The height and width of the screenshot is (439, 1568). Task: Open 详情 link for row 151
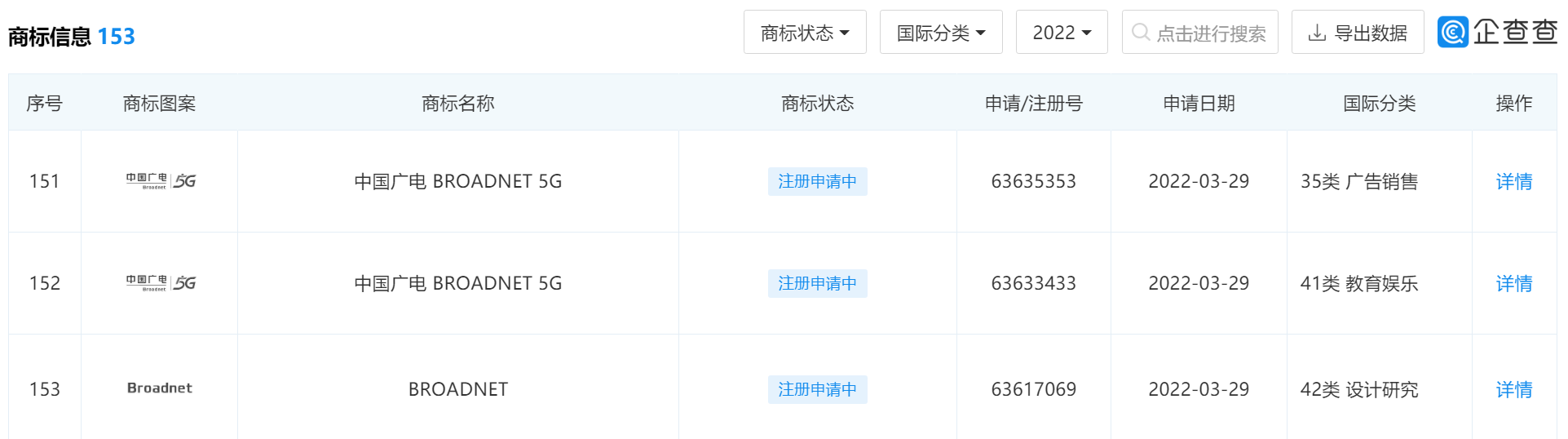click(x=1514, y=181)
